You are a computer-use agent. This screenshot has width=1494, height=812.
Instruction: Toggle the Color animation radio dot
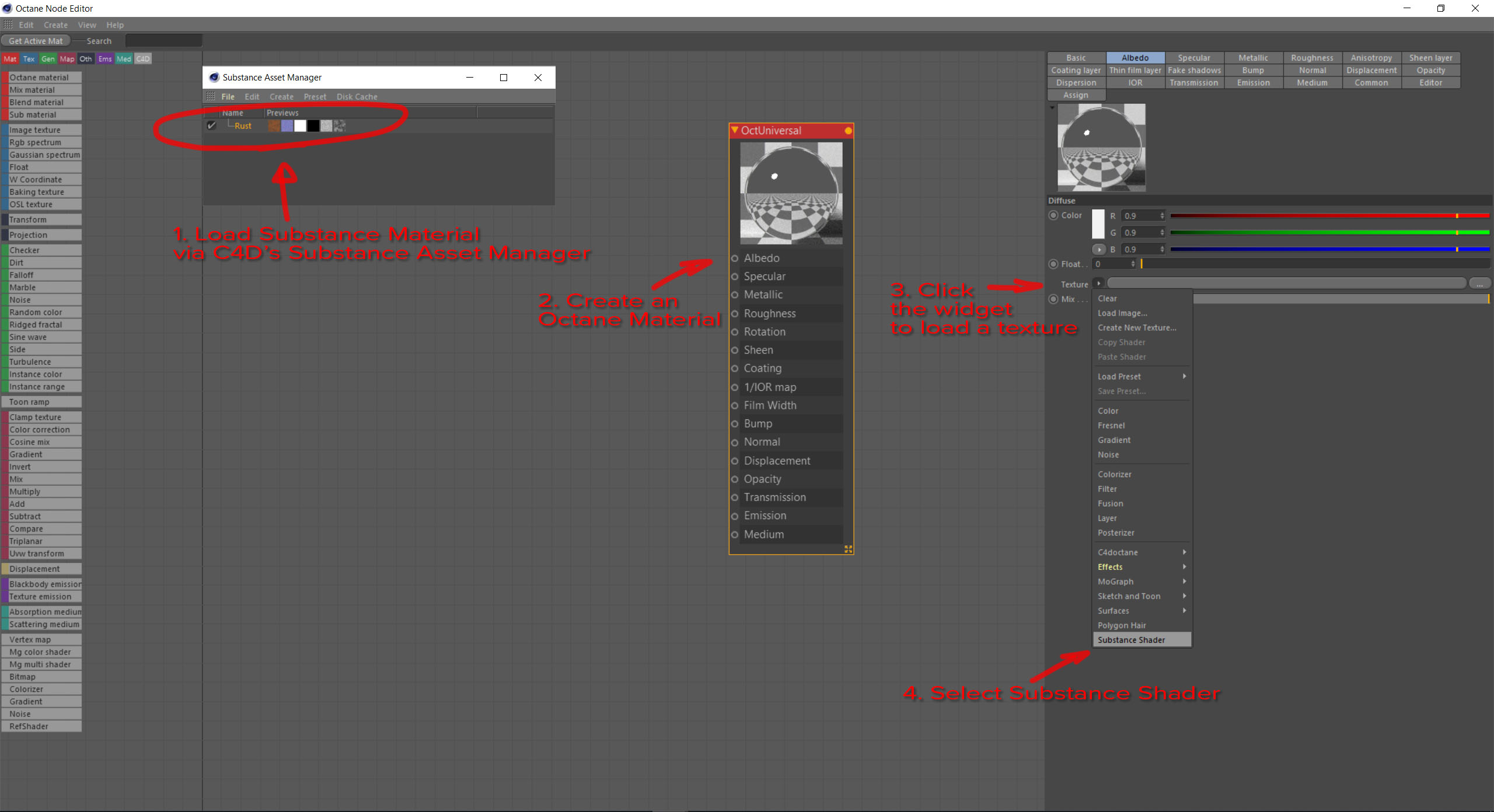[x=1053, y=215]
